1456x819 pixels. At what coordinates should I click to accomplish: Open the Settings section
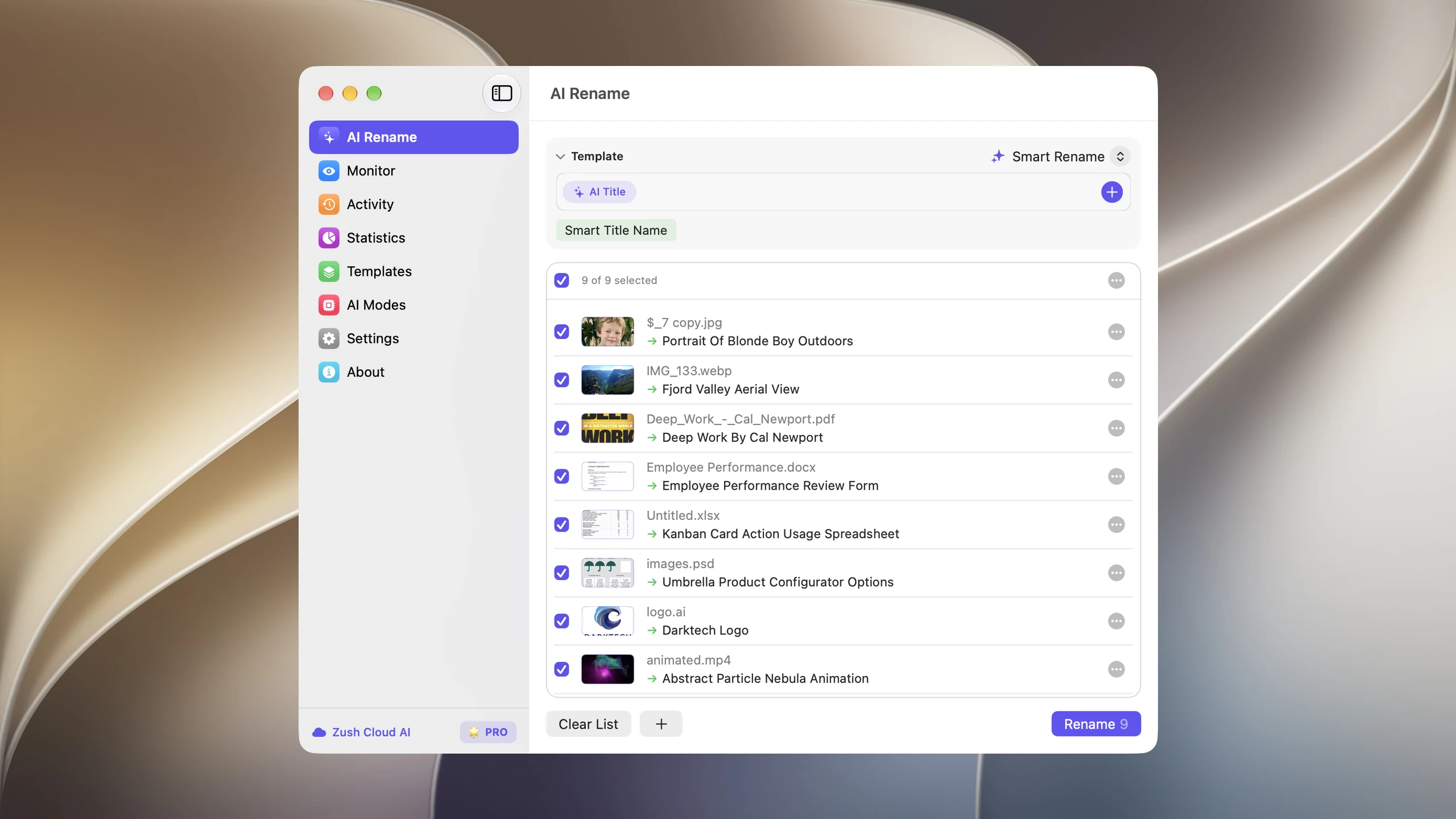pos(413,338)
